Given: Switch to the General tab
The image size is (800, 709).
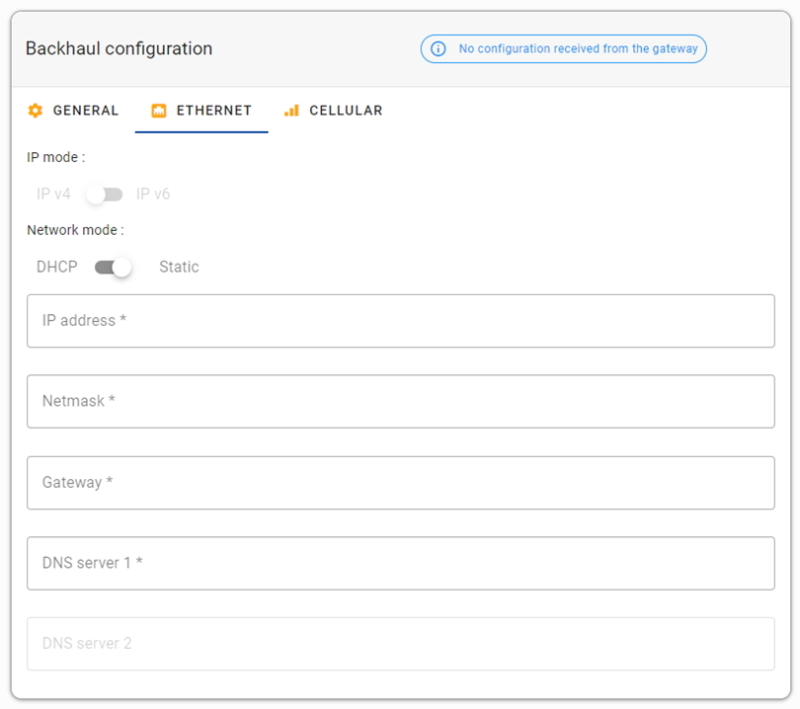Looking at the screenshot, I should point(85,111).
